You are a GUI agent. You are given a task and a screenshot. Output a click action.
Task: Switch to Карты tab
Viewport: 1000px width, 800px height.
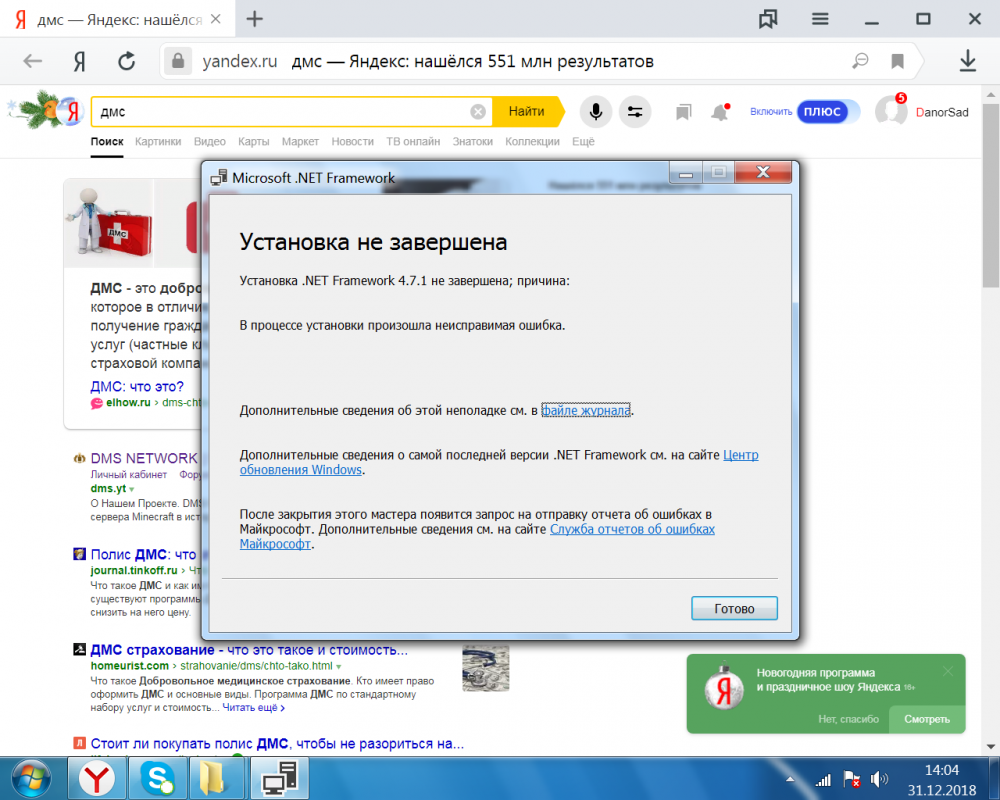[x=254, y=142]
